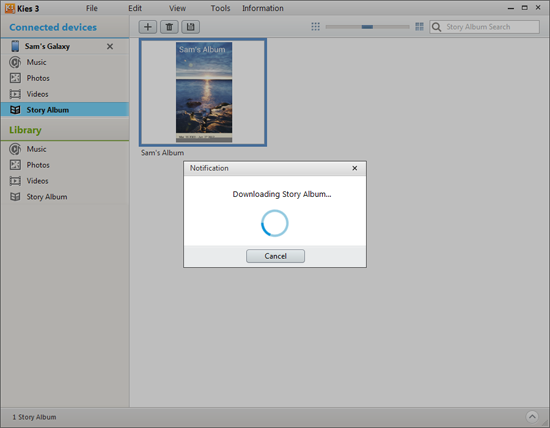Click the add (+) story album button
Screen dimensions: 550x428
click(148, 27)
